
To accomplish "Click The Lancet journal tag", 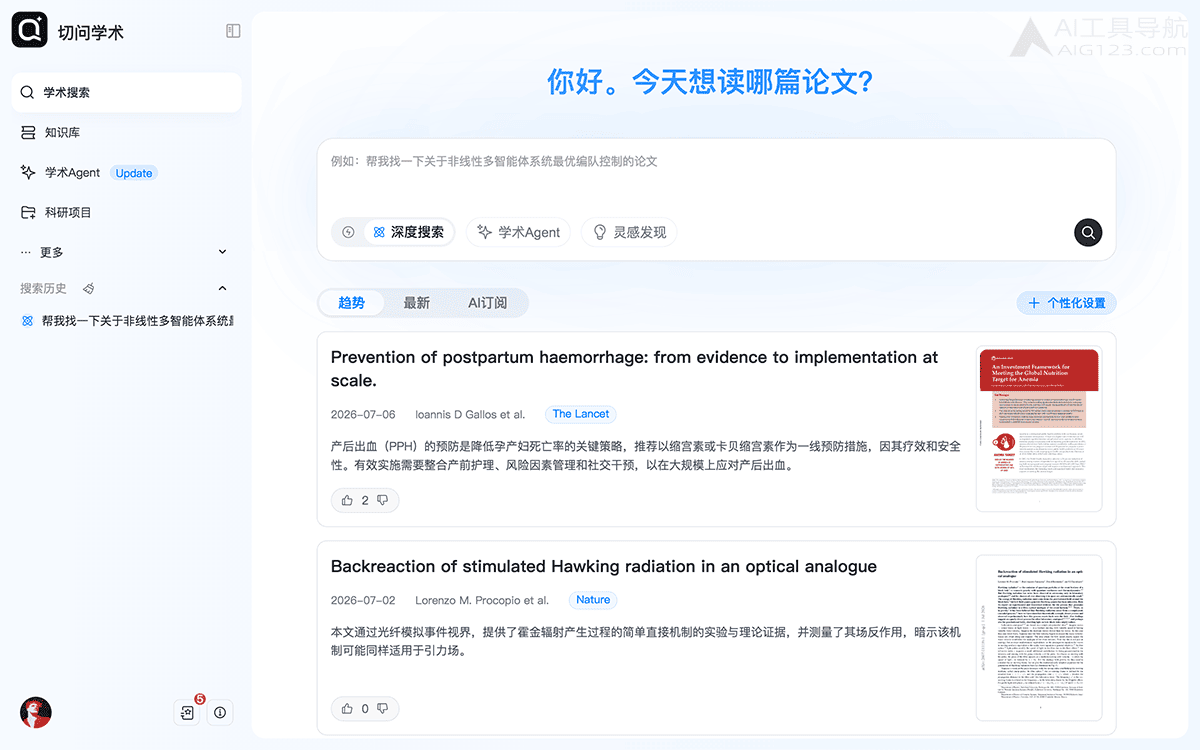I will [581, 414].
